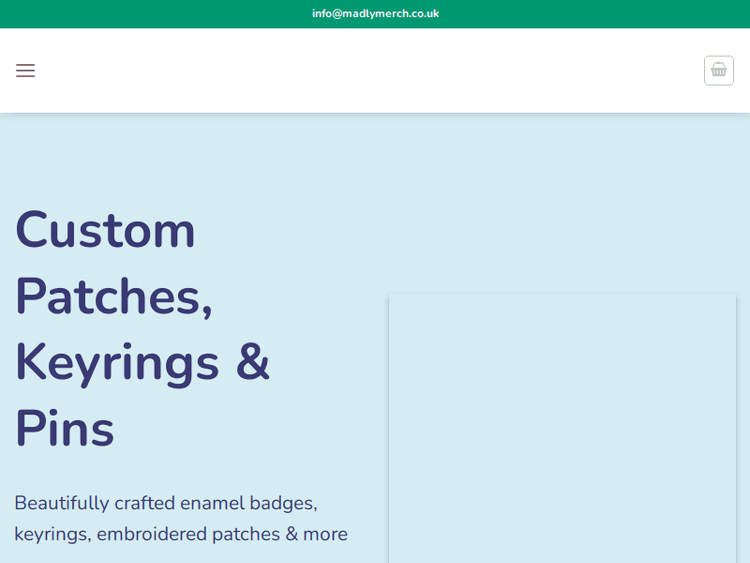Click the green top announcement bar

600,14
